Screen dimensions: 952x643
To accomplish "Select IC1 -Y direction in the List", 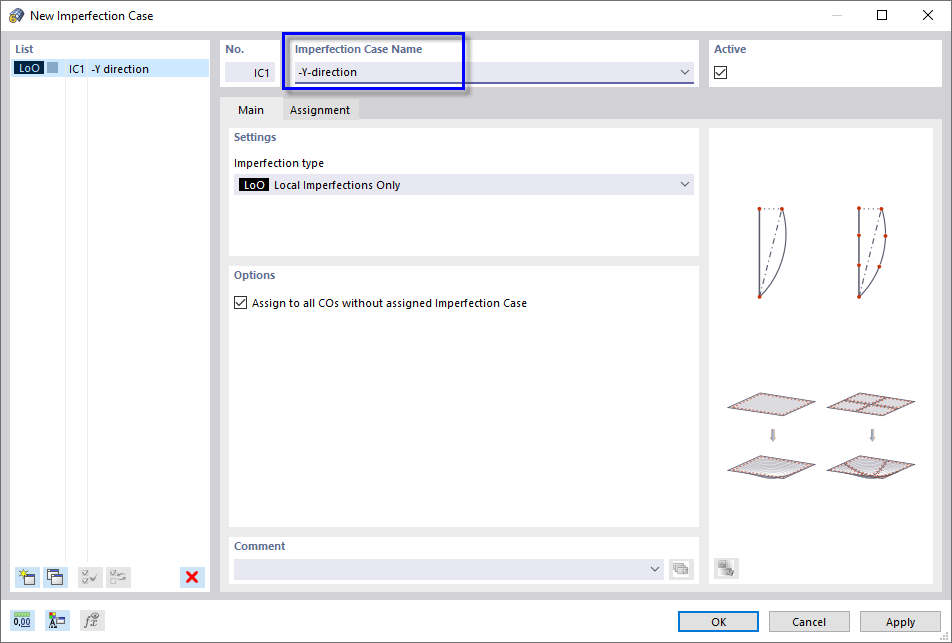I will click(110, 68).
